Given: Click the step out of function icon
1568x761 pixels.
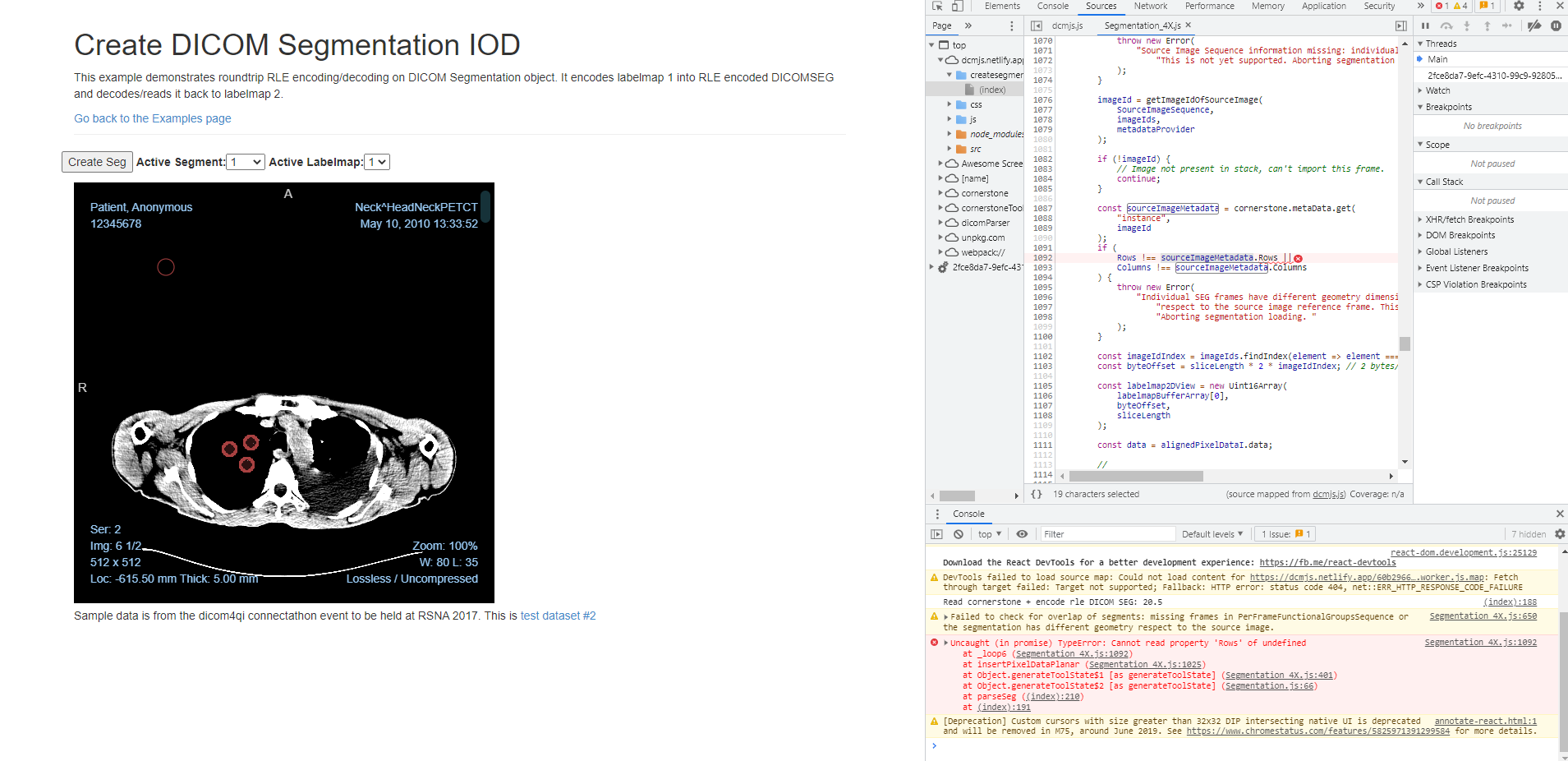Looking at the screenshot, I should click(1487, 26).
